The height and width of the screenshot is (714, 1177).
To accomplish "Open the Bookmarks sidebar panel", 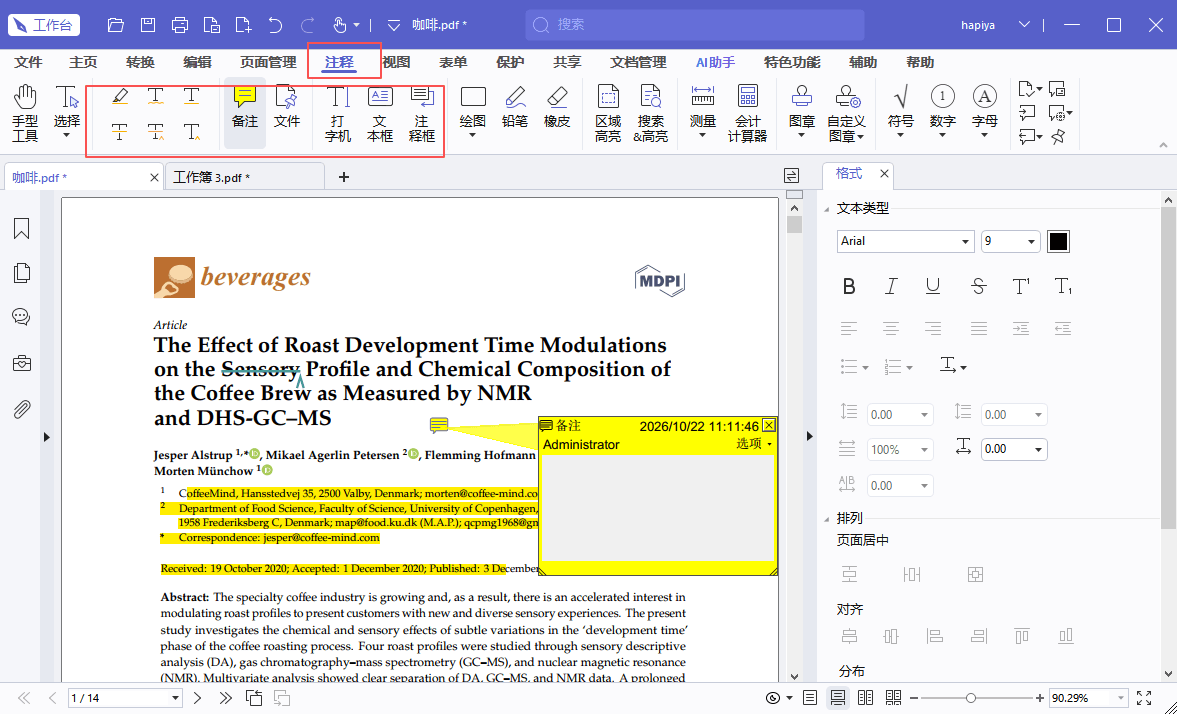I will pos(22,228).
